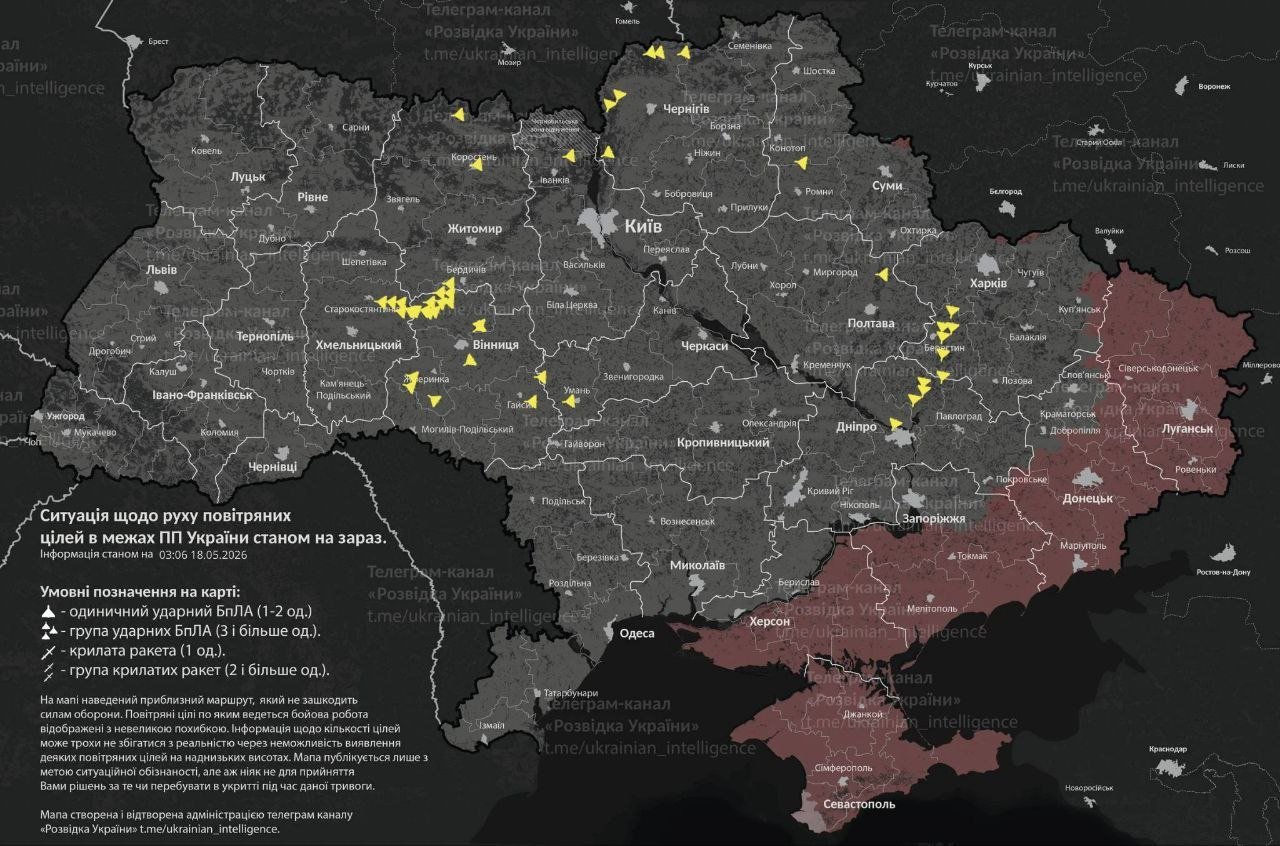
Task: Click the Київ city label
Action: 642,227
